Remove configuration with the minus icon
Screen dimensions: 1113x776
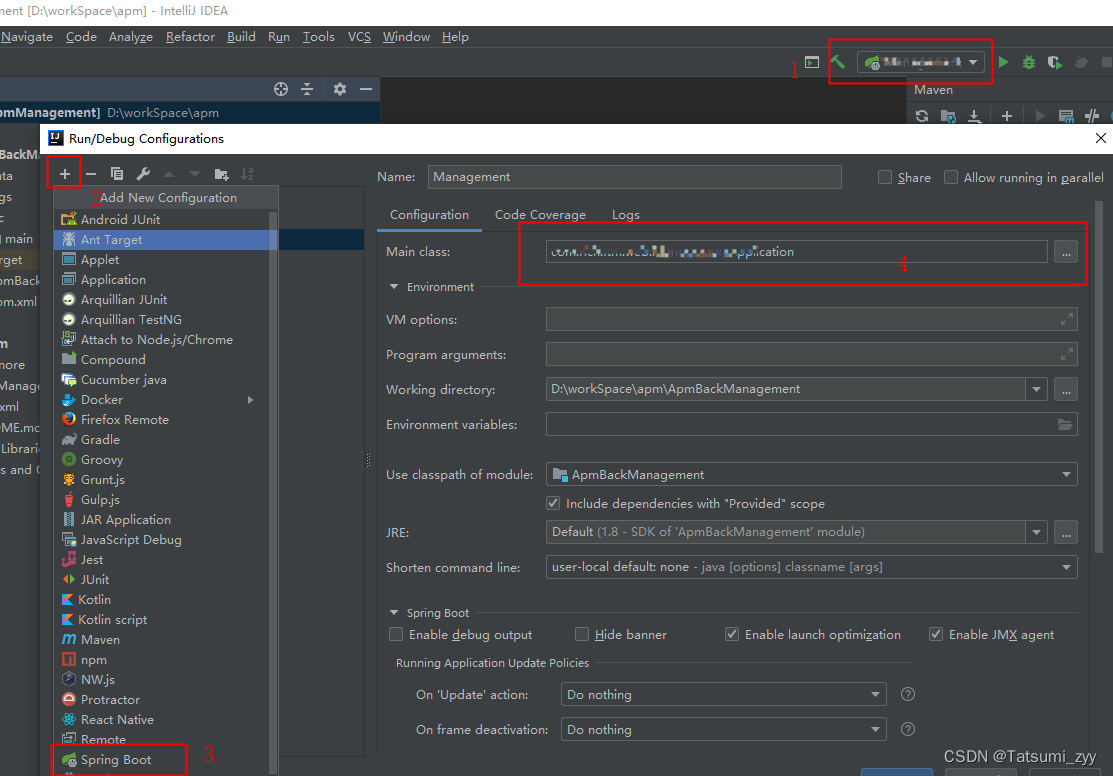(91, 174)
